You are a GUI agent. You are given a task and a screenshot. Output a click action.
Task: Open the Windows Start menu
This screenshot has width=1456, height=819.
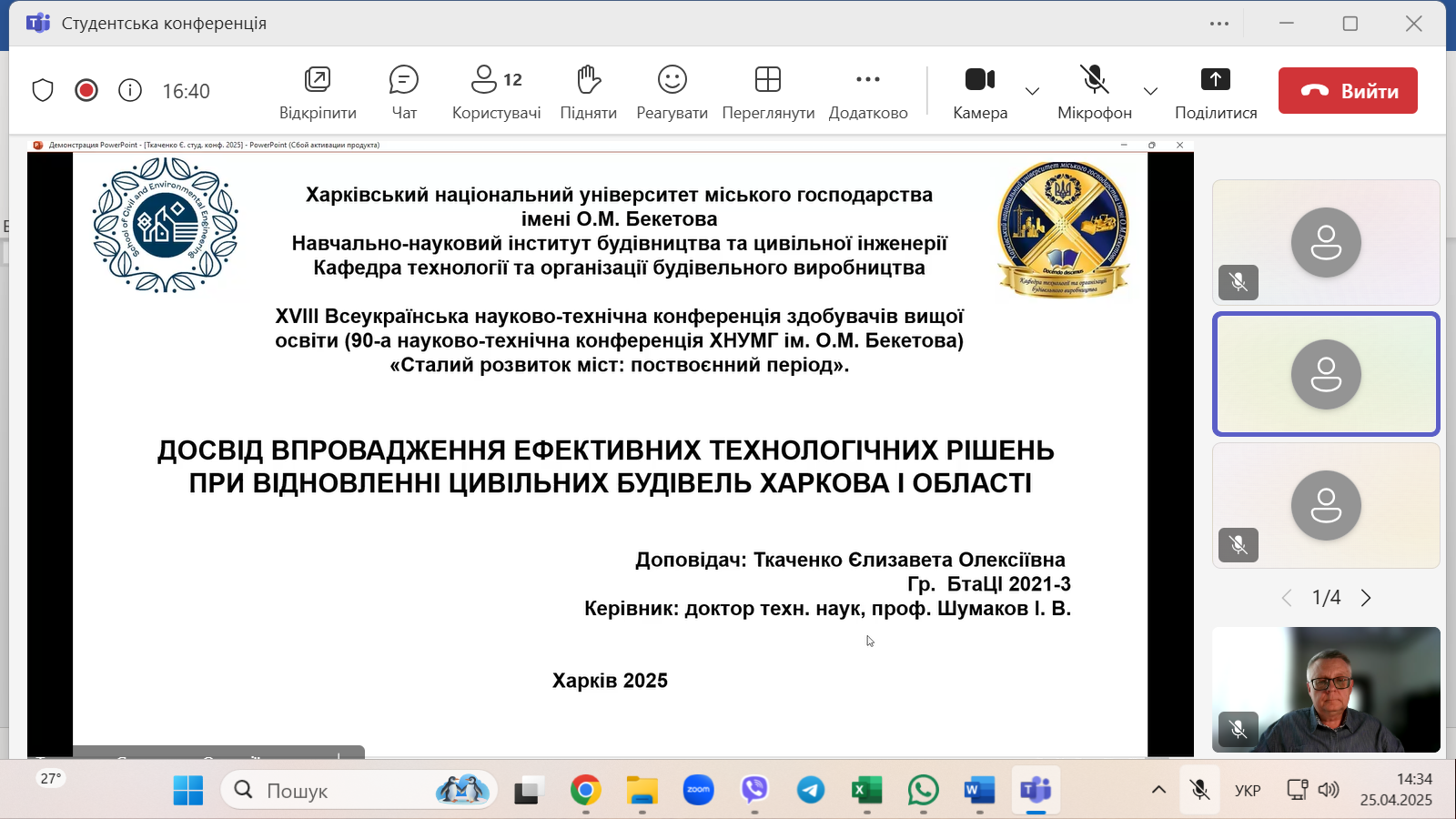188,790
